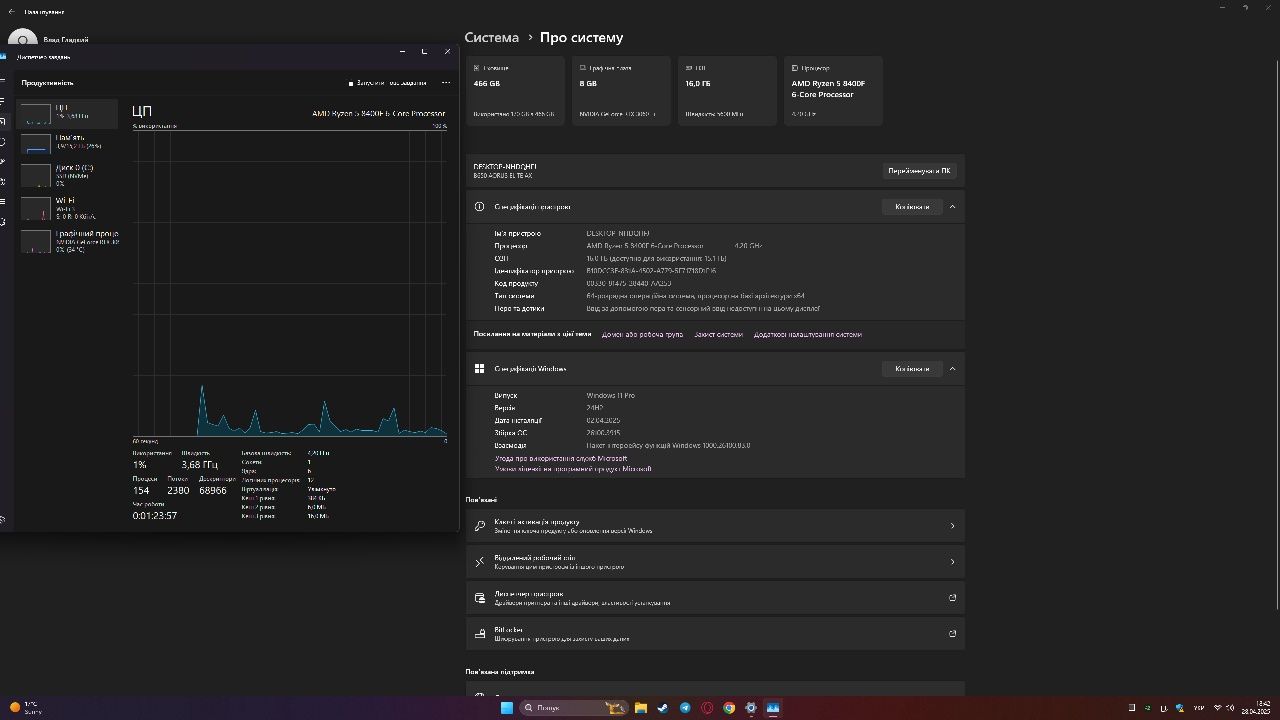Click the uptime value 0:01:23:57
Viewport: 1280px width, 720px height.
pos(155,515)
